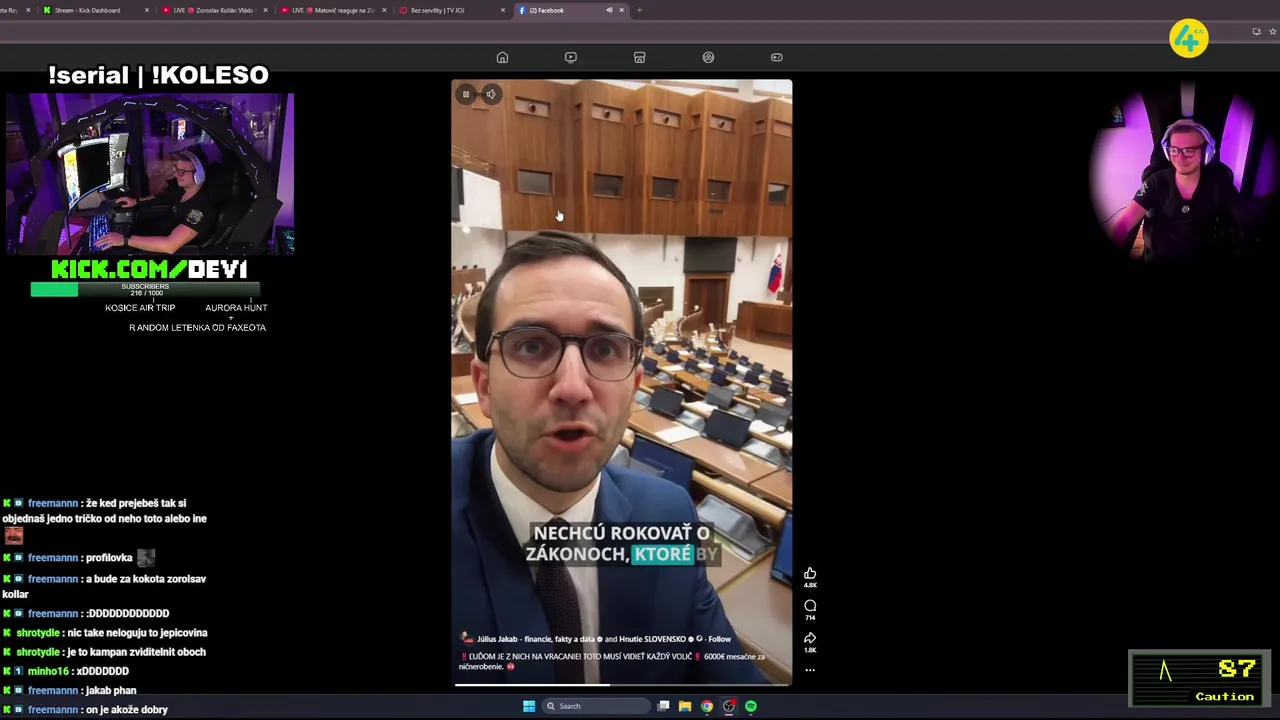Click the reel caption about 6000€ mesačne
Viewport: 1280px width, 720px height.
[x=612, y=661]
